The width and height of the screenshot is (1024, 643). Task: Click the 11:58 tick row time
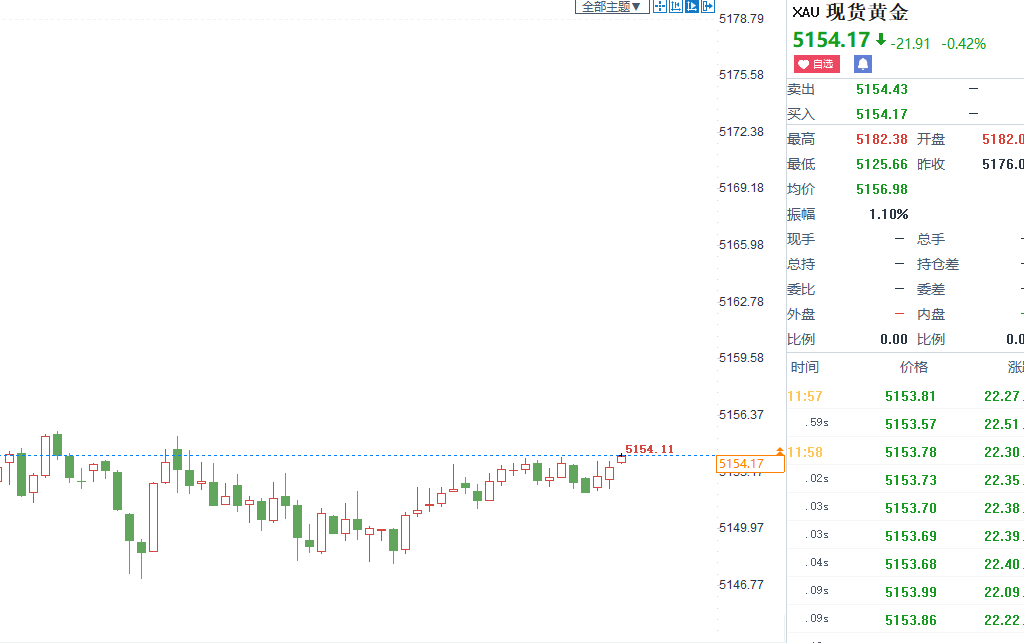click(805, 452)
